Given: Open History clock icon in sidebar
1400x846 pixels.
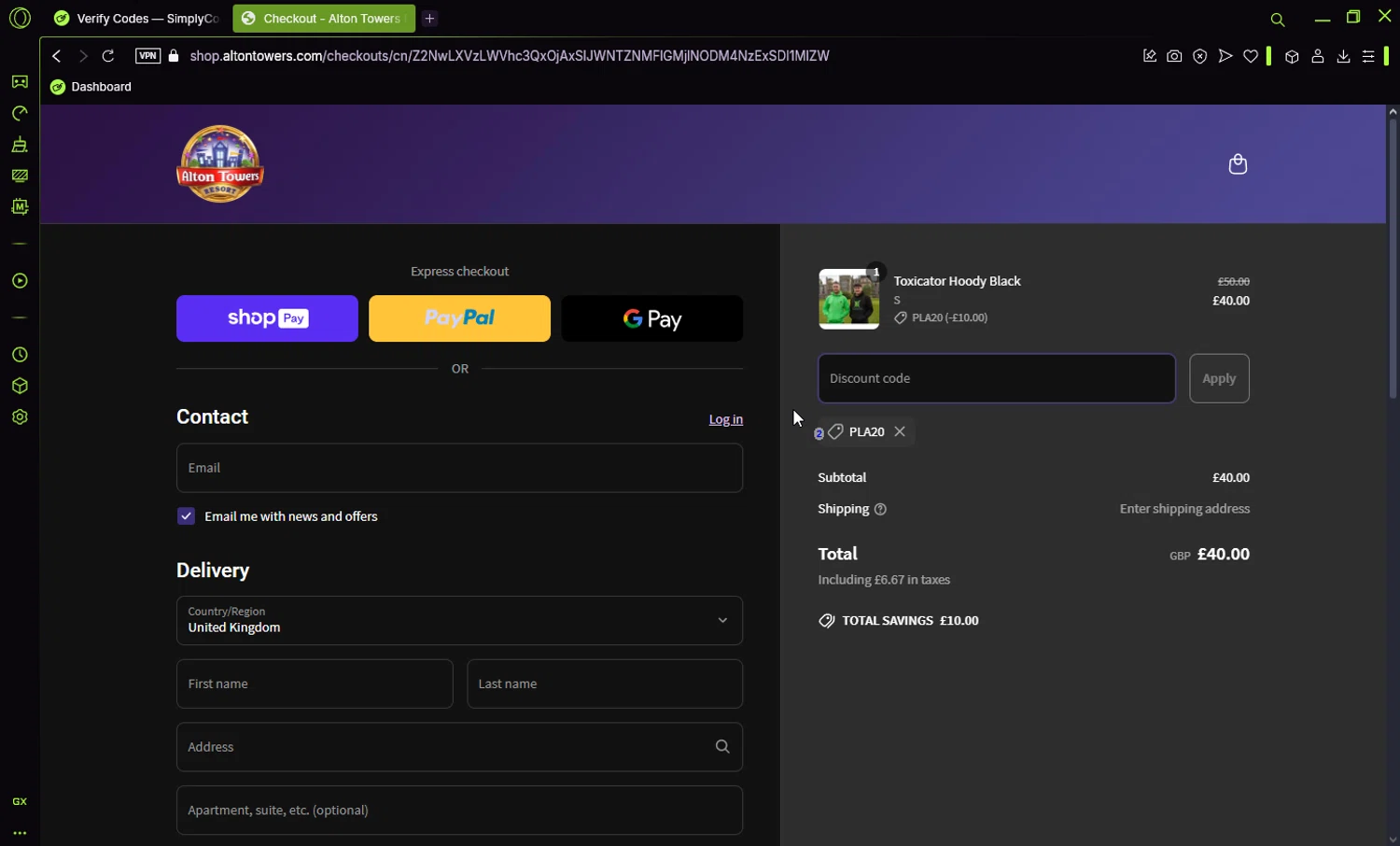Looking at the screenshot, I should 20,355.
